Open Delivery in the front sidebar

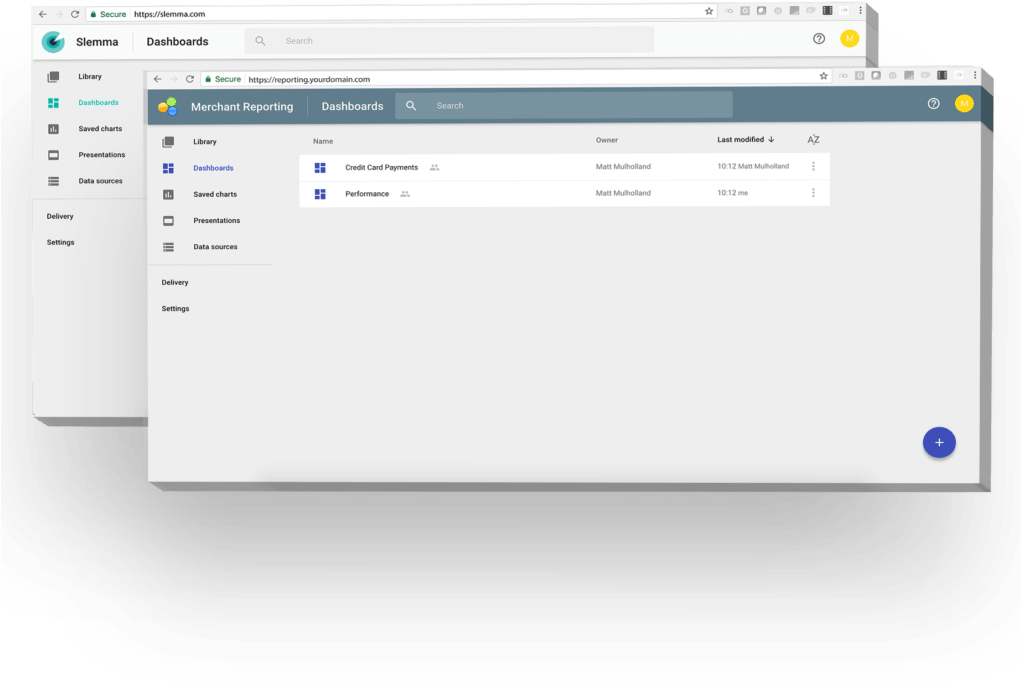175,283
